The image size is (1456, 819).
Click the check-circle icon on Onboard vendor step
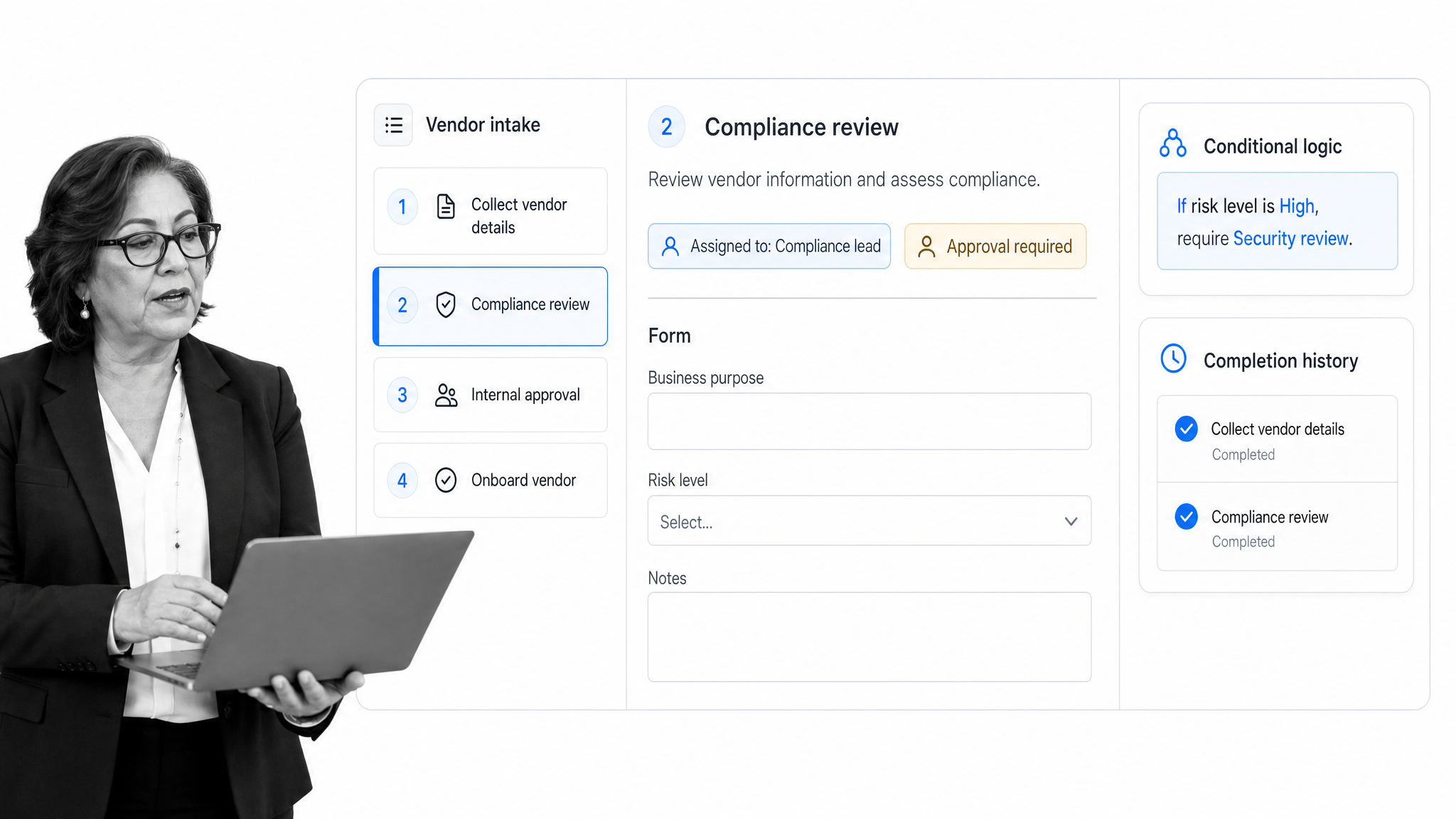click(x=446, y=480)
